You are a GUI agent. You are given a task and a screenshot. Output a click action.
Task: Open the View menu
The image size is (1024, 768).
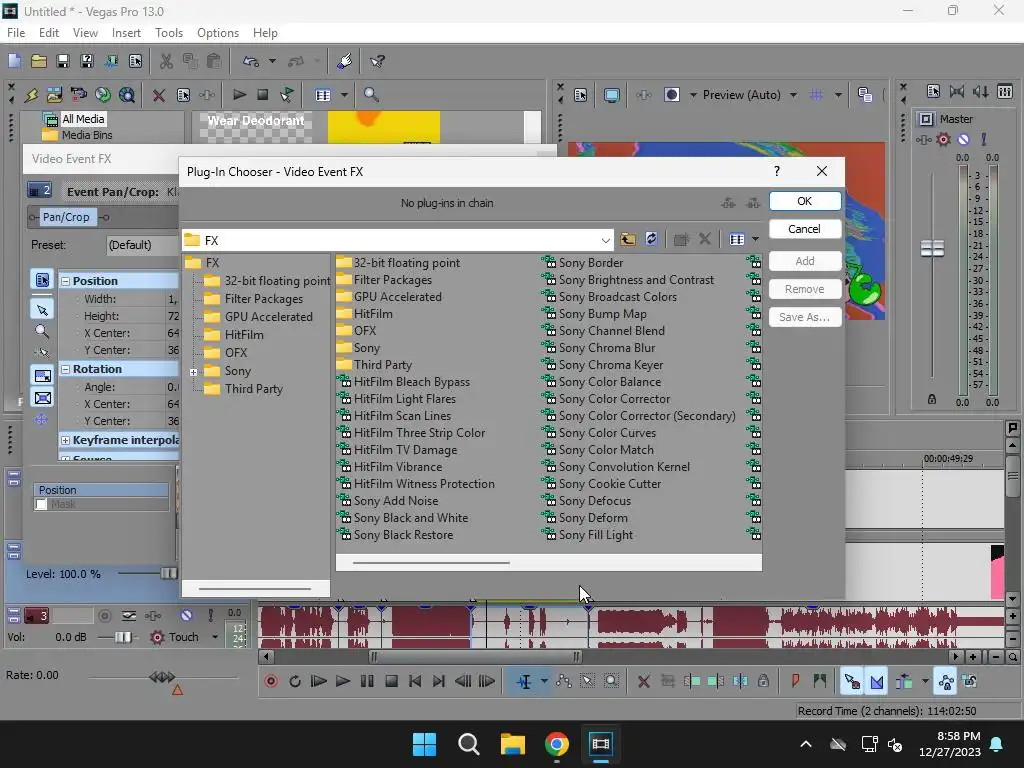[85, 33]
